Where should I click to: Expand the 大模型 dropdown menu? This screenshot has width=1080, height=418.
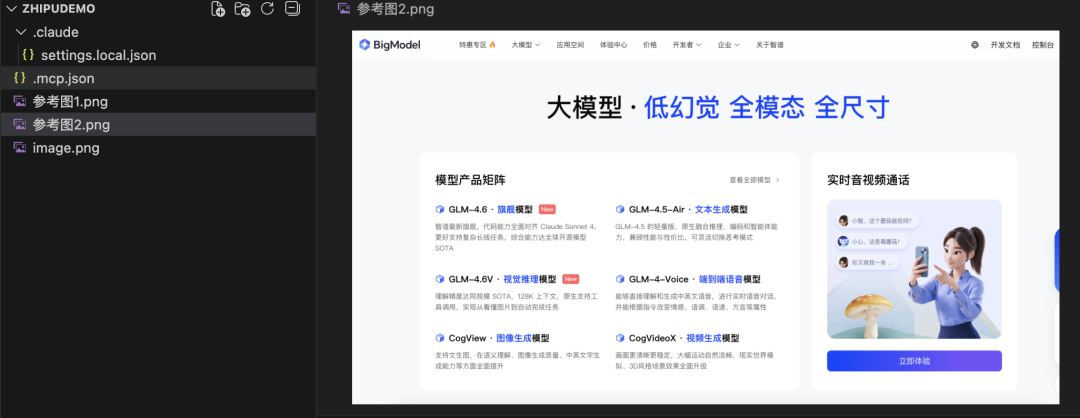coord(526,45)
